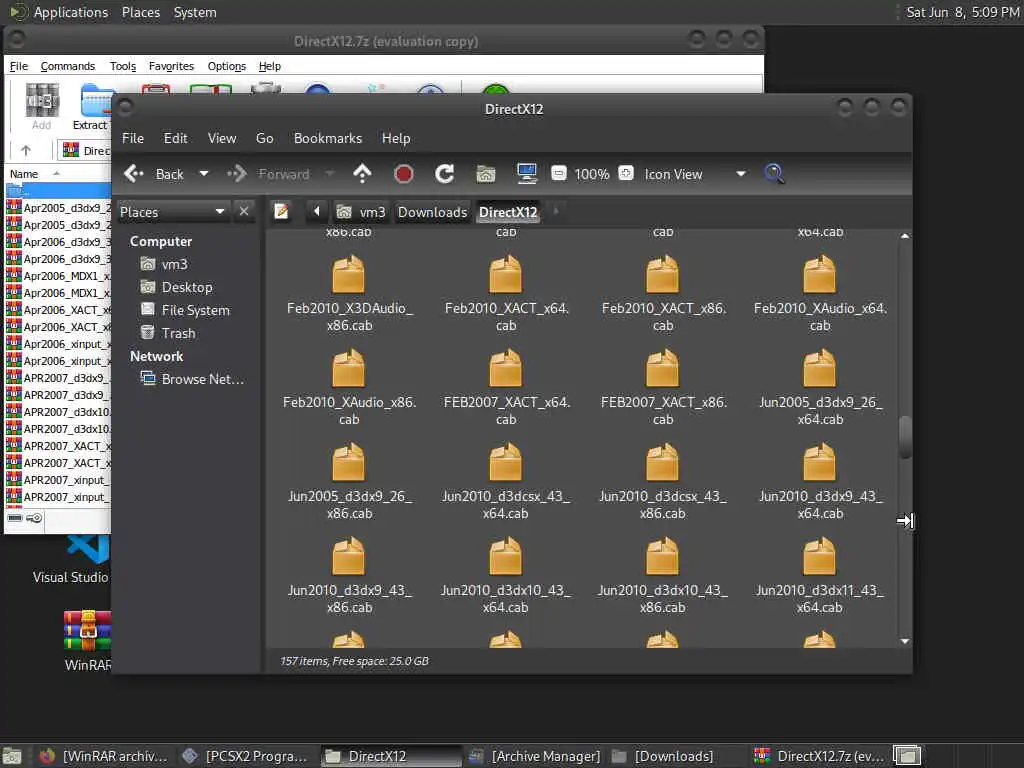Select Jun2010_d3dx11_43_x64.cab file icon

click(820, 556)
